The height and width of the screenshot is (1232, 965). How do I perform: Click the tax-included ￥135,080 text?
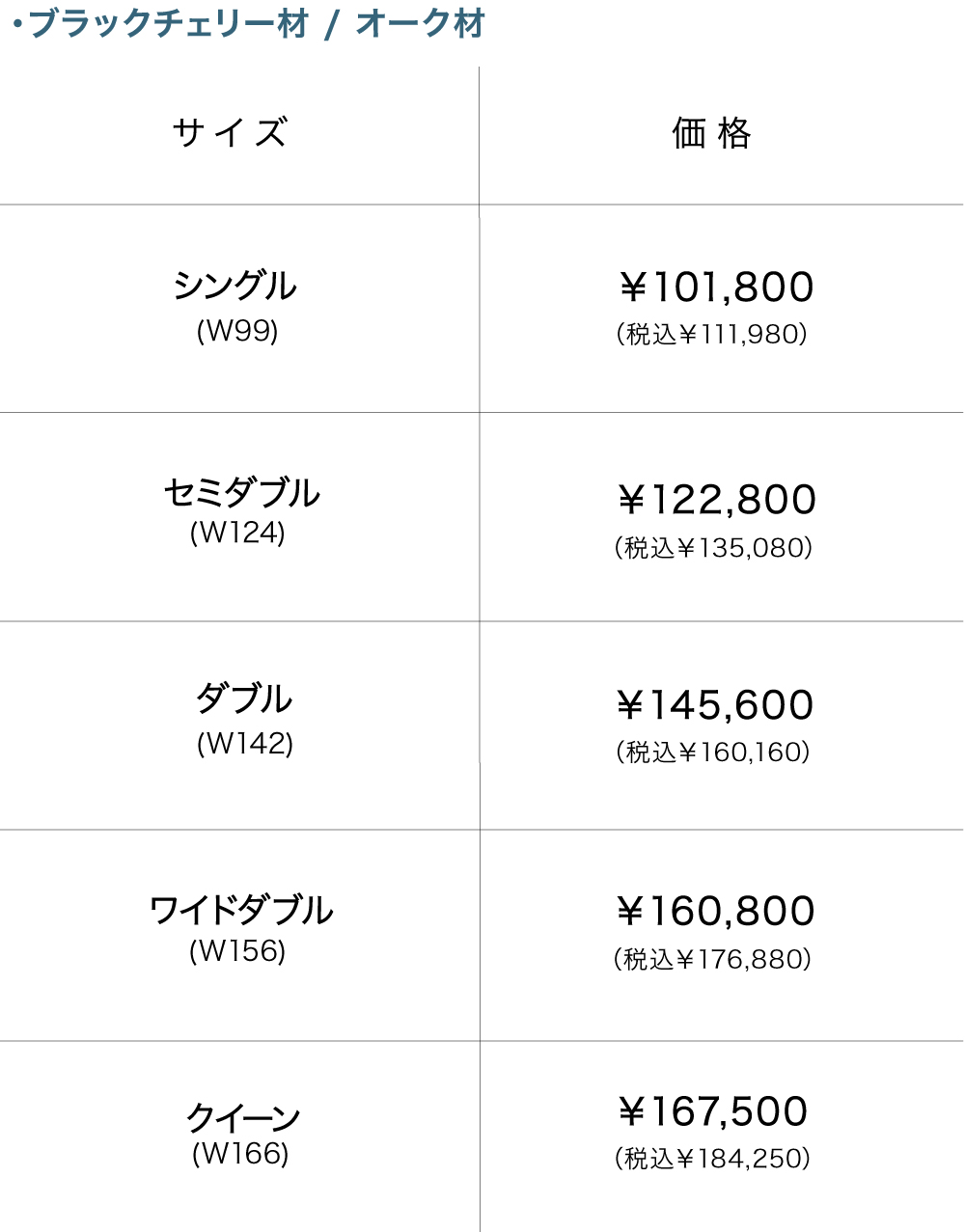click(713, 548)
